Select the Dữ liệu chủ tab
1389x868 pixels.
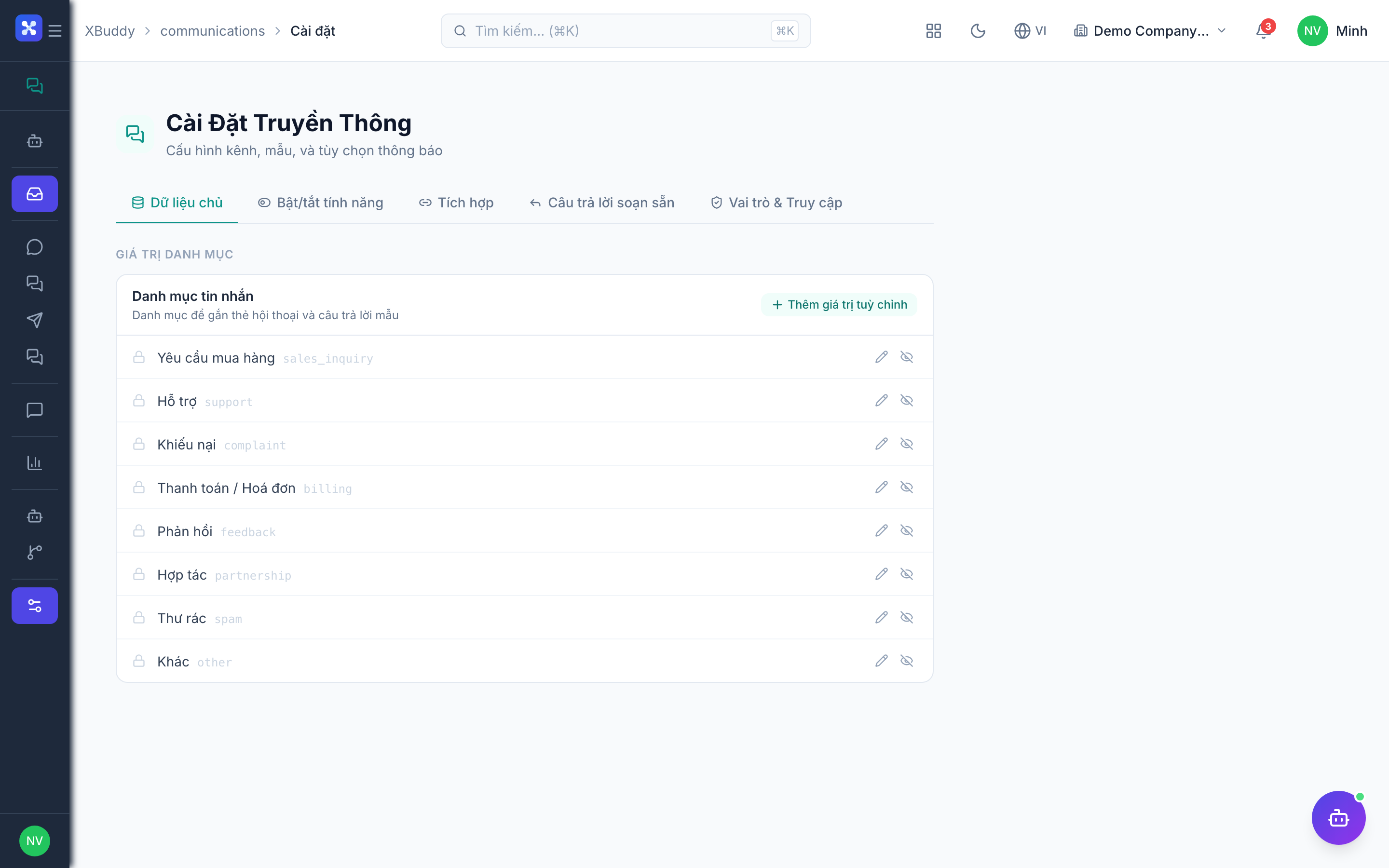click(177, 203)
